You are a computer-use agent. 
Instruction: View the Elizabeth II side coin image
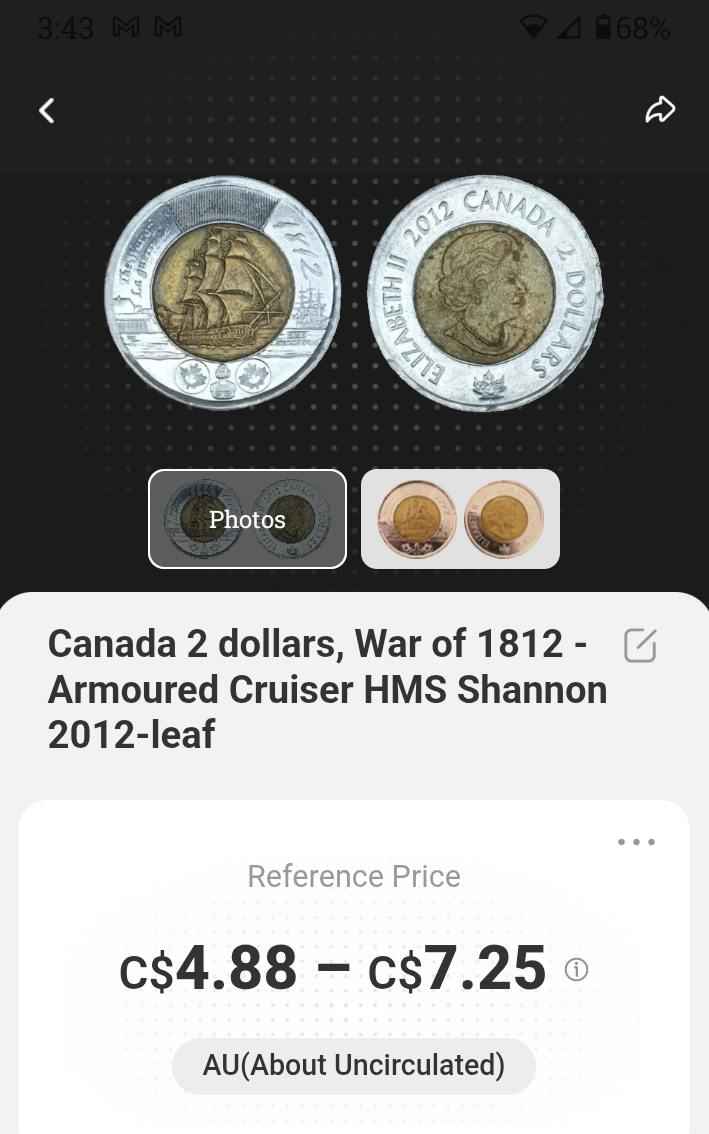[485, 292]
